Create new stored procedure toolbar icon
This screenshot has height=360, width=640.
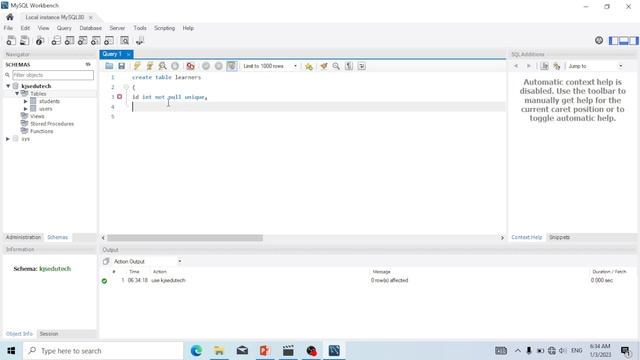pyautogui.click(x=96, y=40)
